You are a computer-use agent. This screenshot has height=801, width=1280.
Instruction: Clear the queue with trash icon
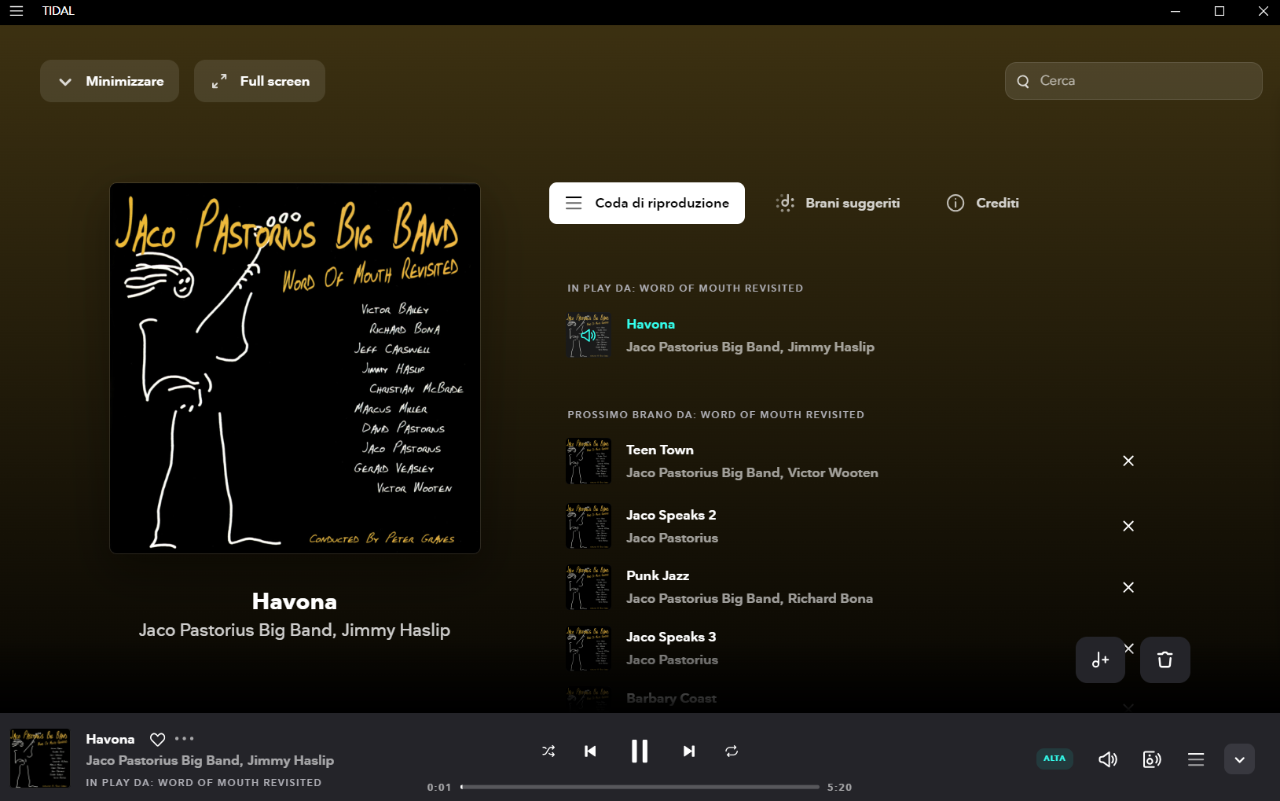(x=1165, y=660)
